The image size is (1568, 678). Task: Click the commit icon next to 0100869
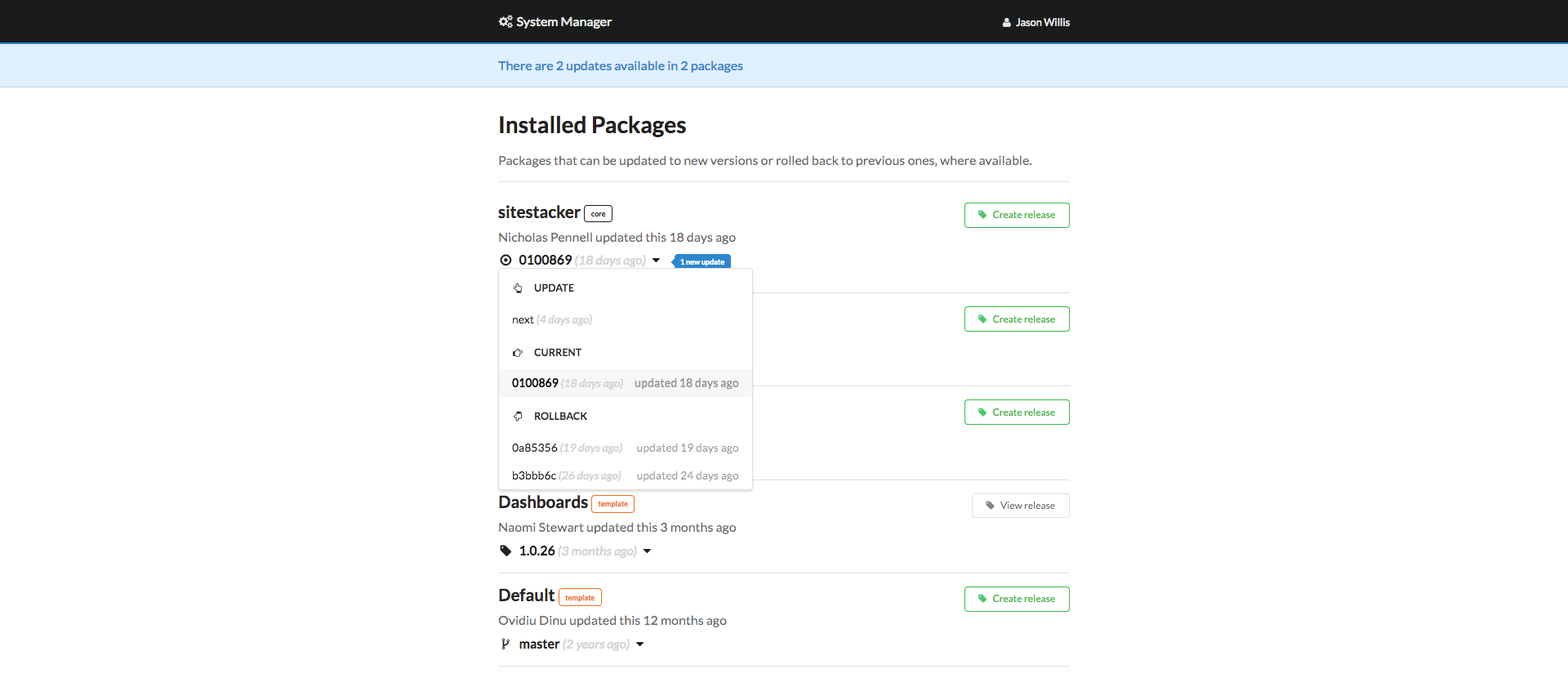[x=506, y=261]
